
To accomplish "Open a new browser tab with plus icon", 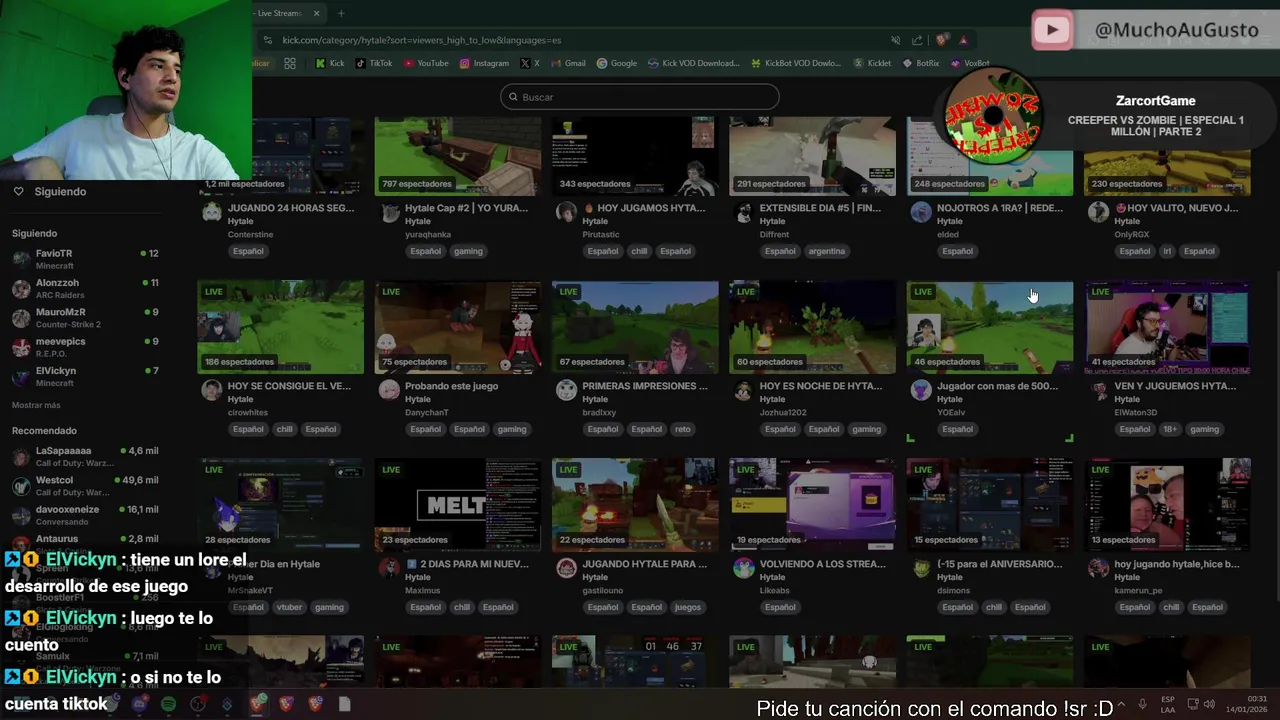I will point(341,13).
